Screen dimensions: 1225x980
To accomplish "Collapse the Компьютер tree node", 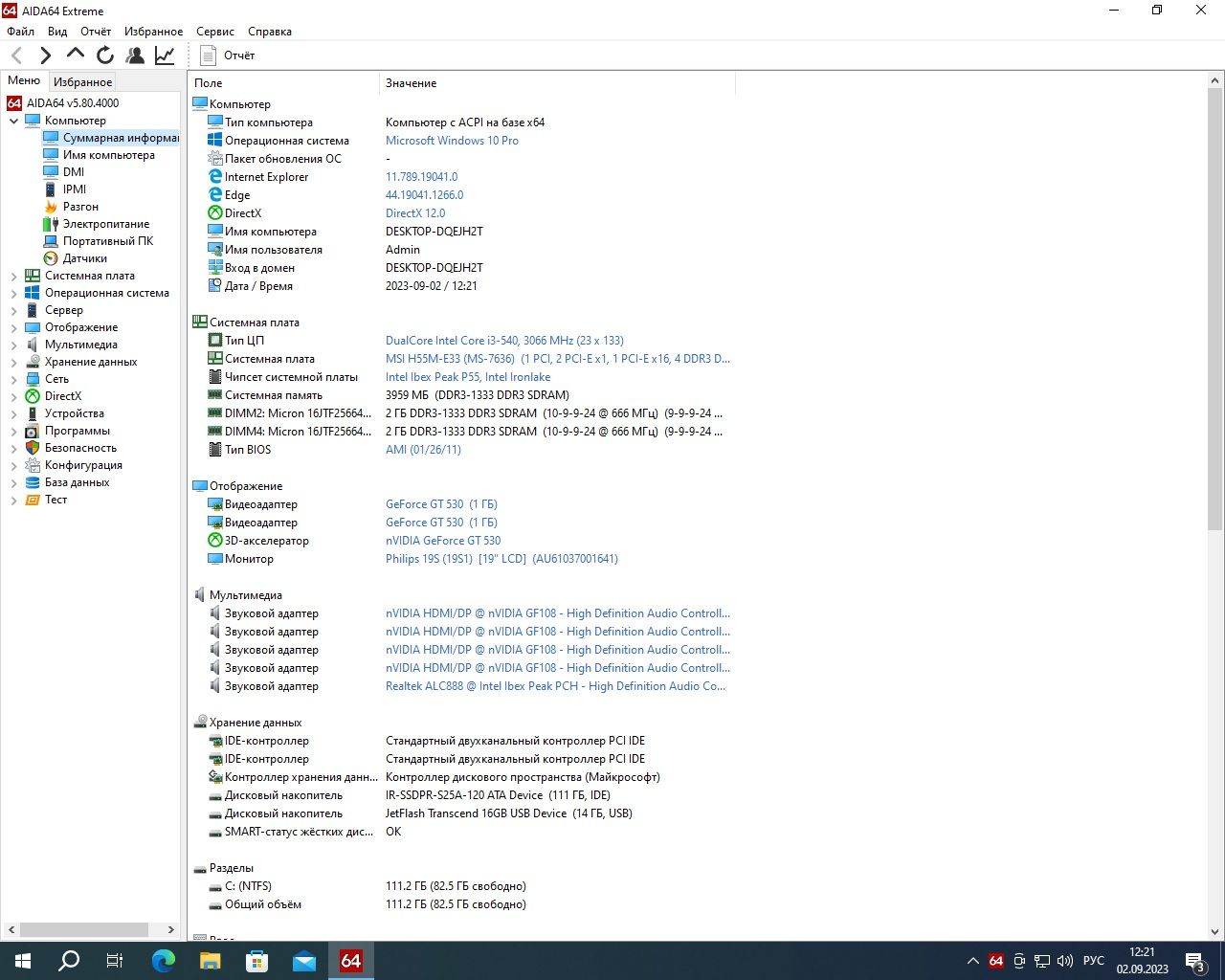I will point(13,121).
